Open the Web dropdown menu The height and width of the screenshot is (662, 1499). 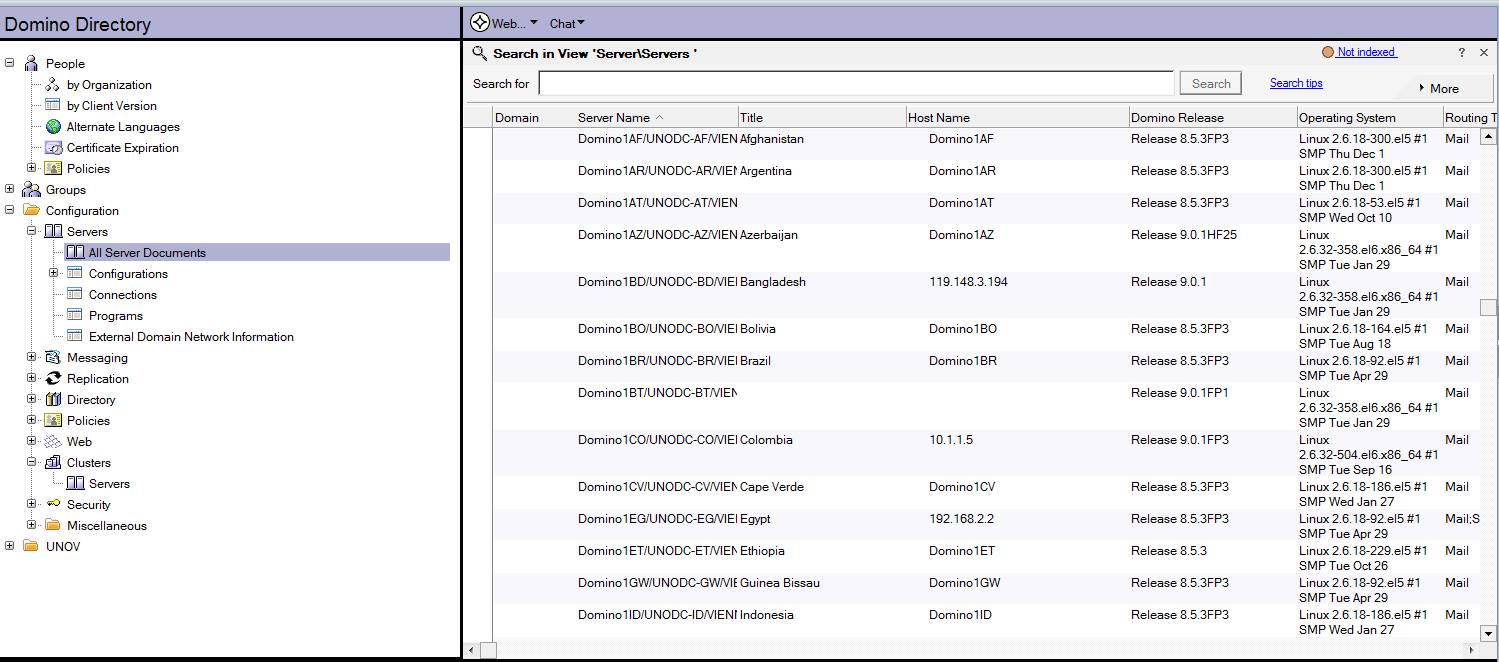[x=515, y=23]
